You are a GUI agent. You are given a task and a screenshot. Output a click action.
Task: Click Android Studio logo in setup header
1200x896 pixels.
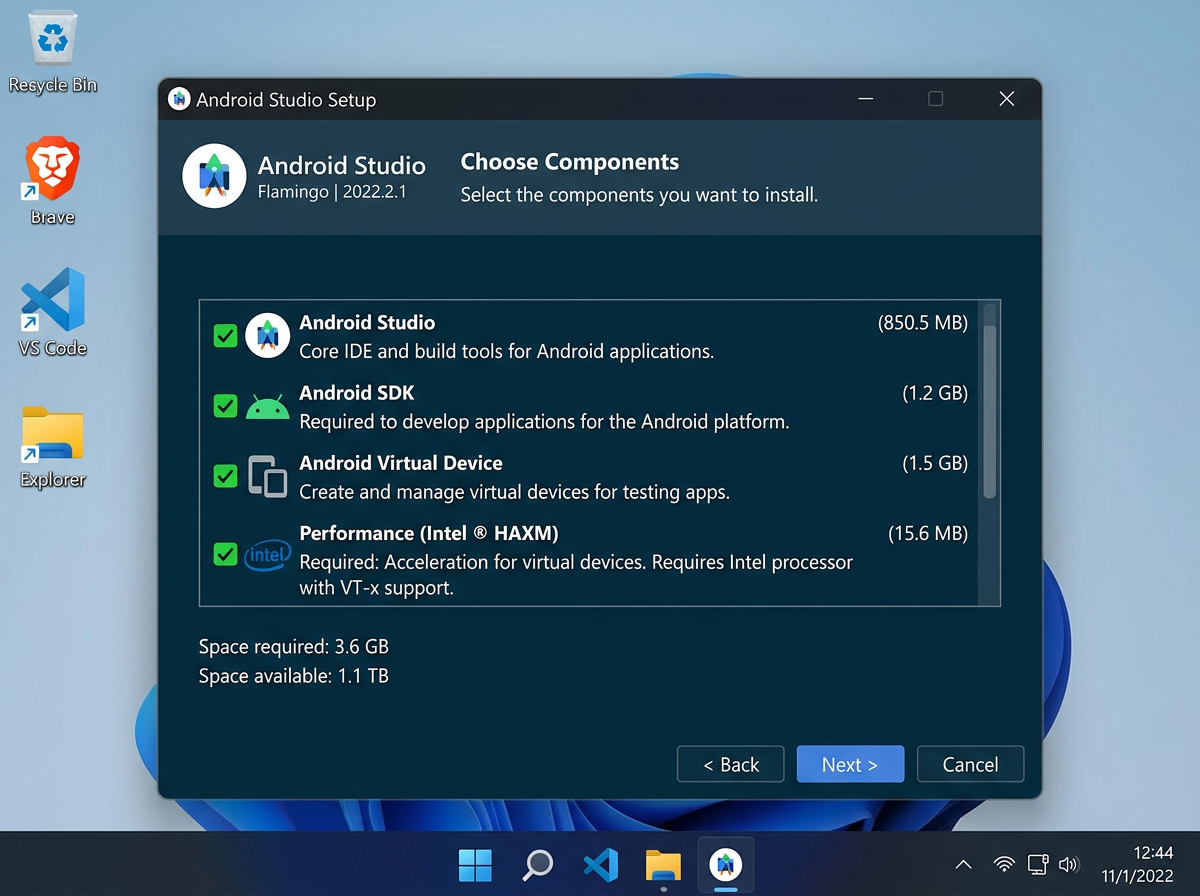point(214,176)
